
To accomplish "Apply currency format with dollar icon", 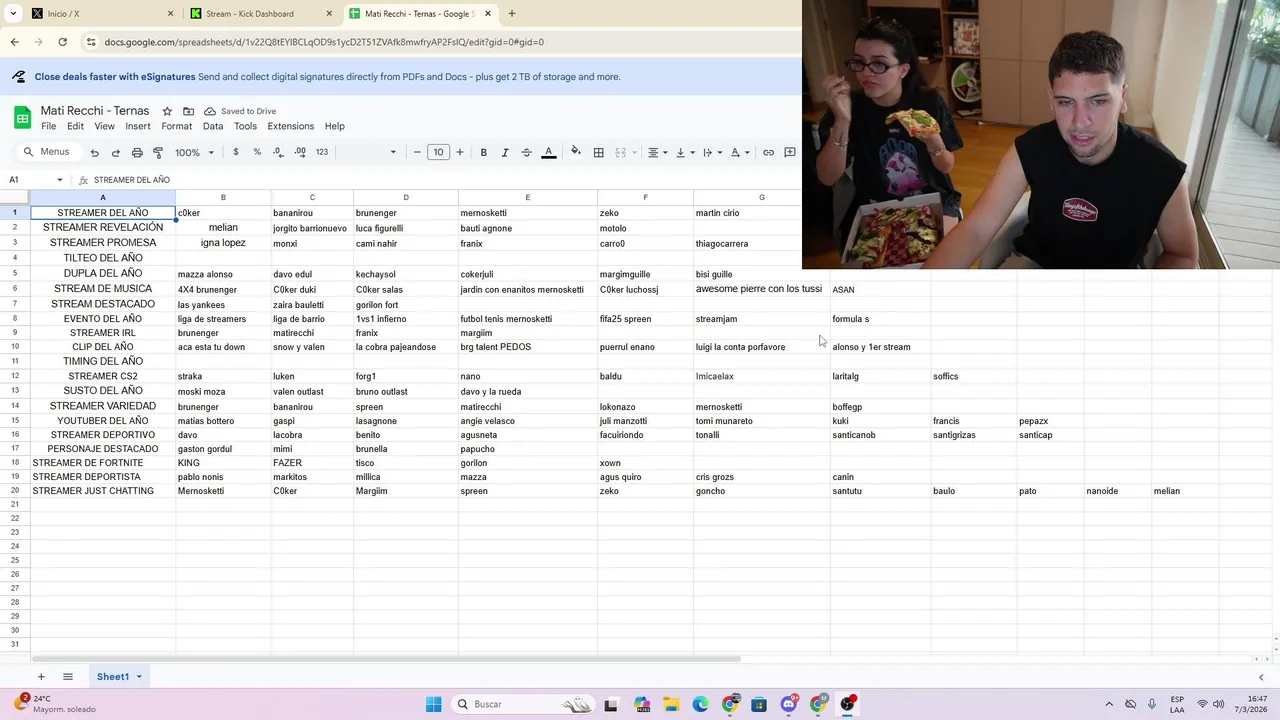I will click(236, 152).
